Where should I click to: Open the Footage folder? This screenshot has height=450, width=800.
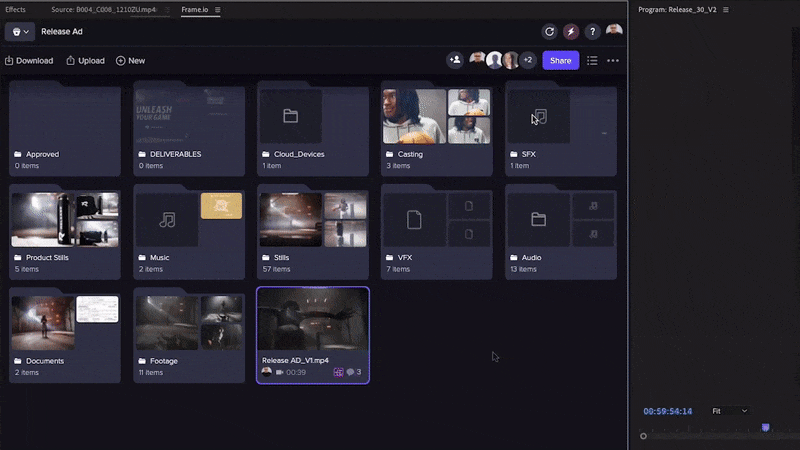189,337
